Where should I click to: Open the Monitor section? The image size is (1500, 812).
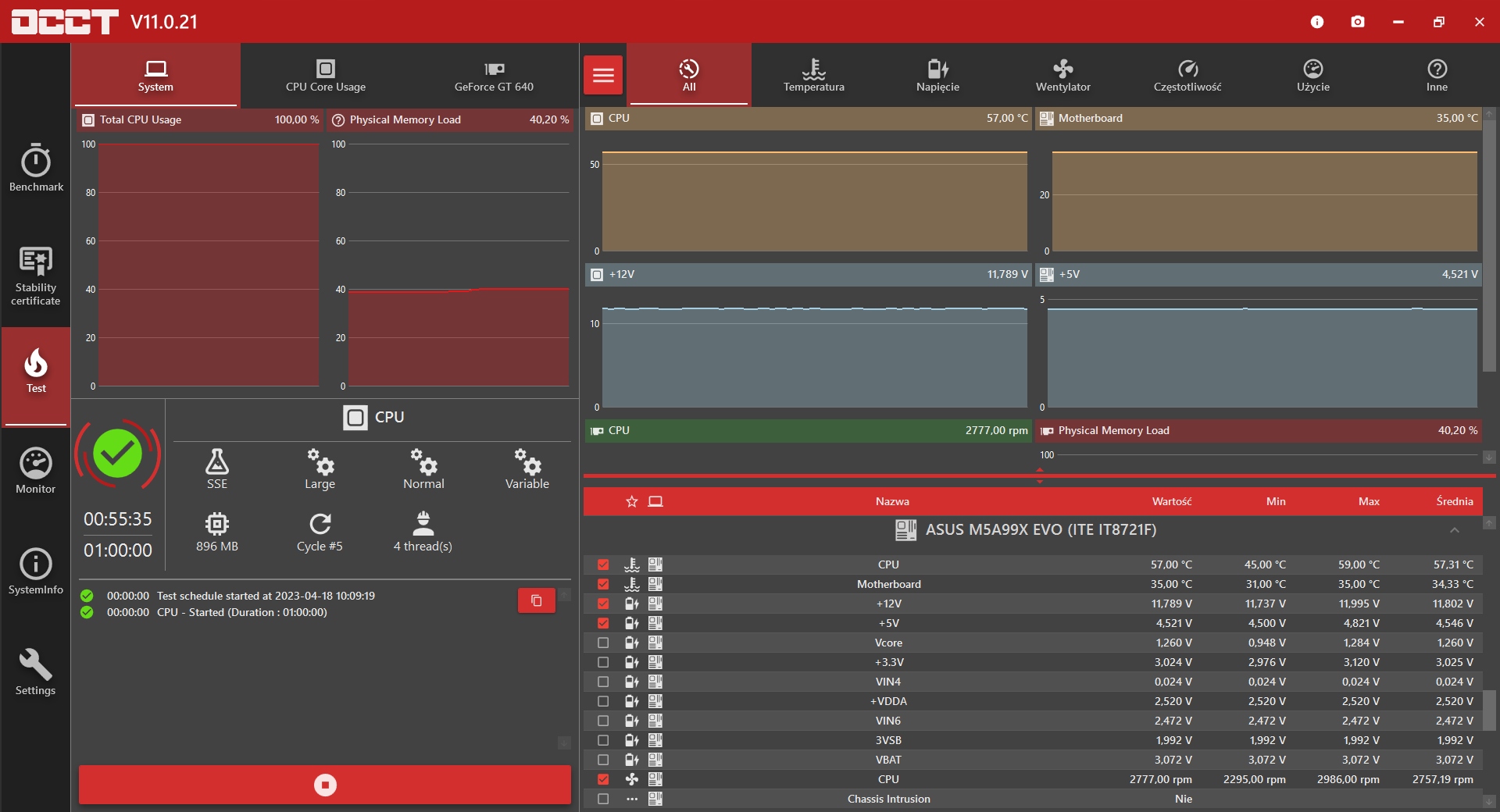pyautogui.click(x=36, y=471)
